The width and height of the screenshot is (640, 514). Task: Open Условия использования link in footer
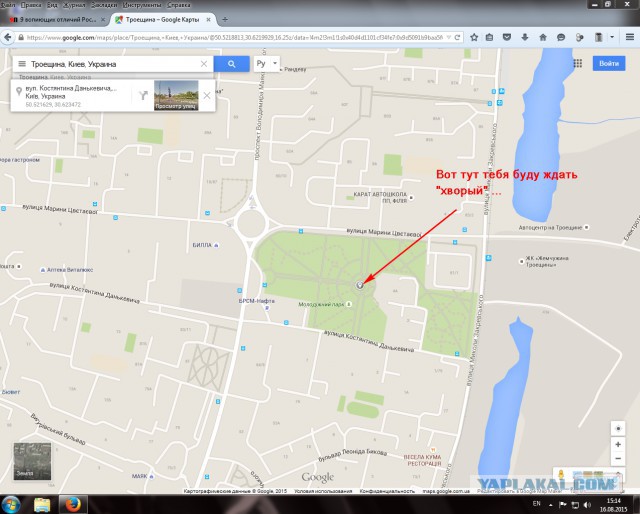click(323, 491)
